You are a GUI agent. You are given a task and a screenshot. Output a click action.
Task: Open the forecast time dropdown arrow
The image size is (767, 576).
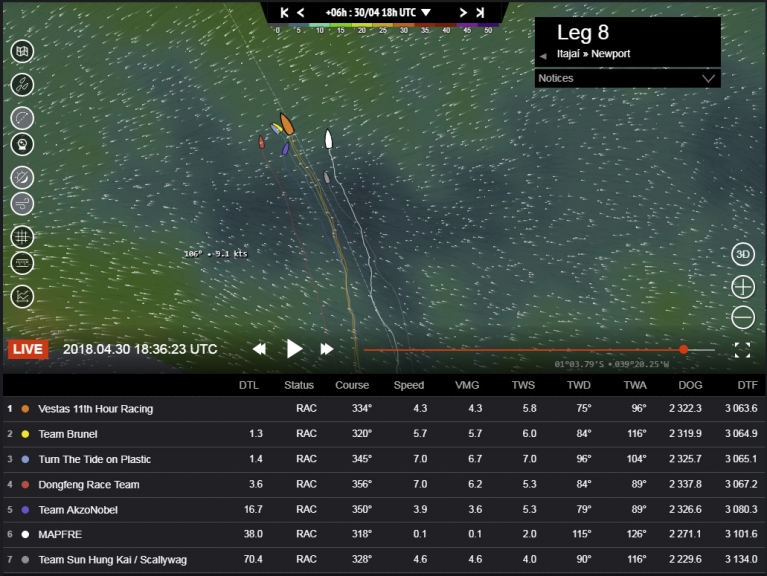(426, 13)
